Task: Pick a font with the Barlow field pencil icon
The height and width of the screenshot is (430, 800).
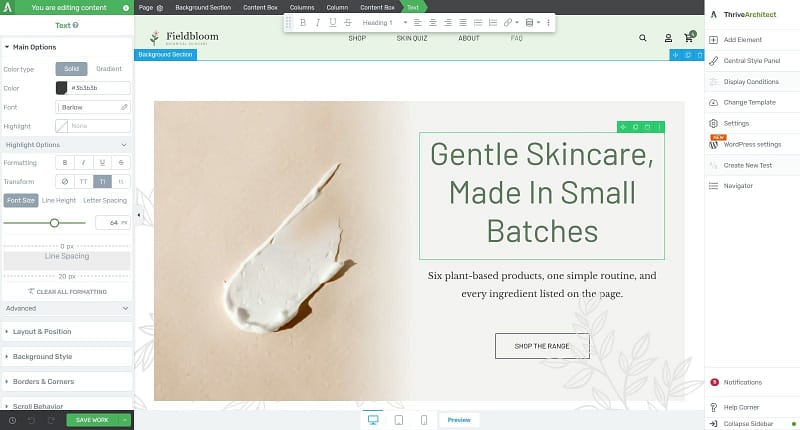Action: [x=124, y=107]
